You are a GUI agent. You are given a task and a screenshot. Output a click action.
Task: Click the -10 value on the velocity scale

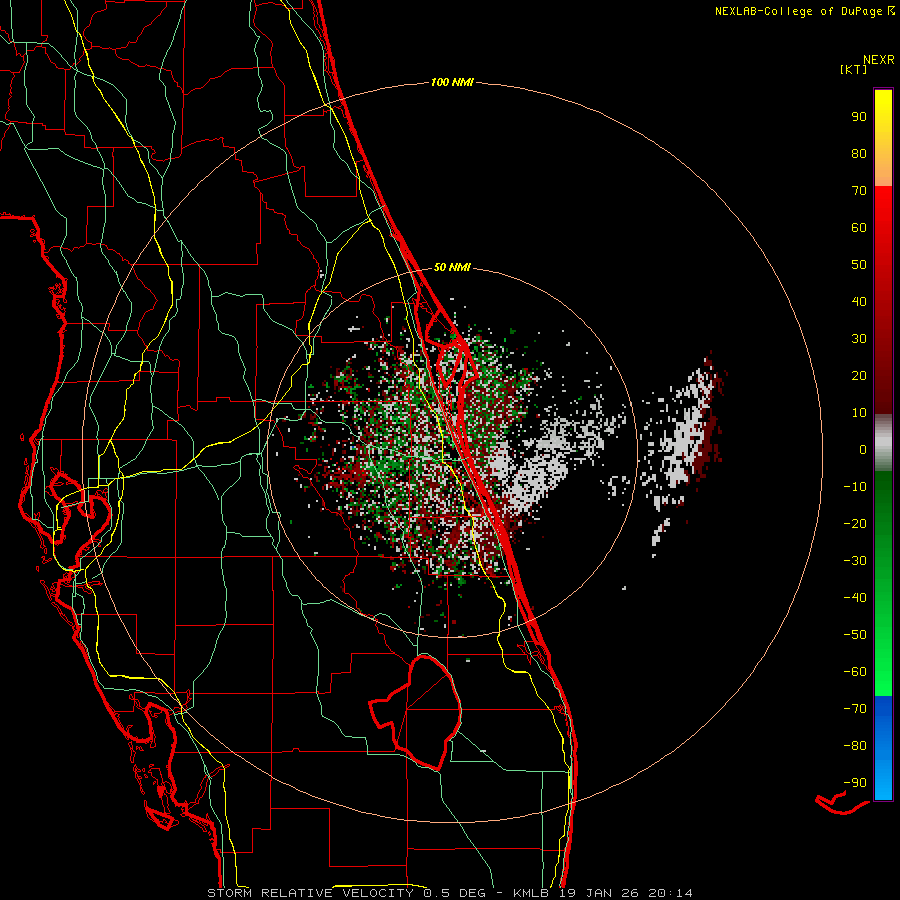[855, 487]
